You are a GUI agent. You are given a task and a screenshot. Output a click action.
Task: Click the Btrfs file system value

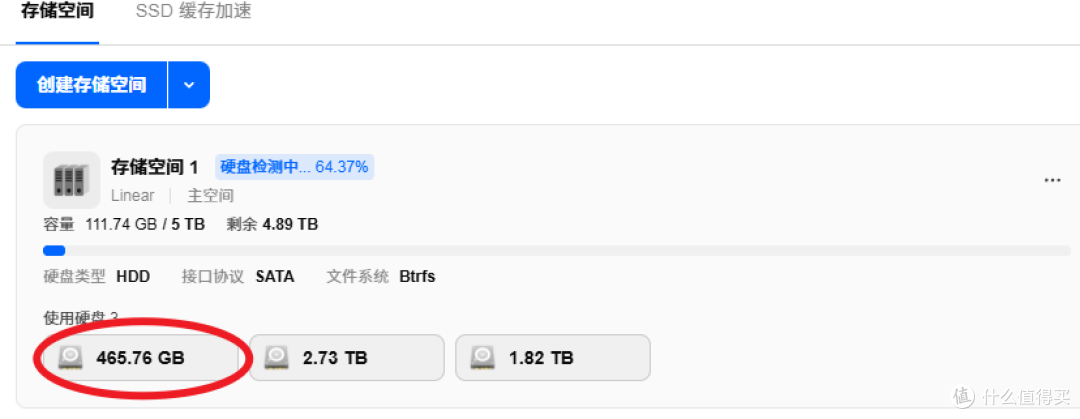point(417,277)
